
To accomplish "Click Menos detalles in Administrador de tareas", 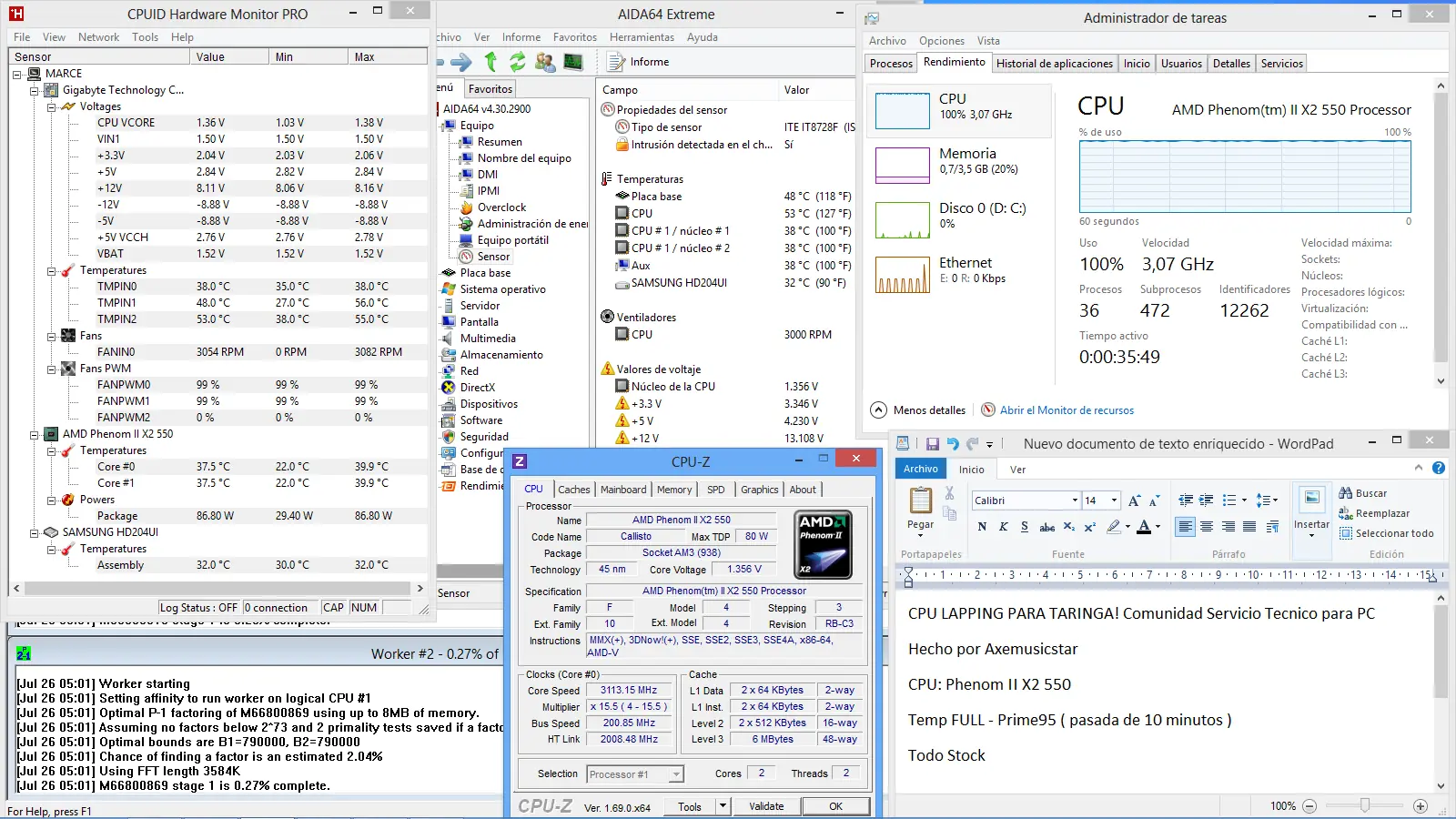I will pos(918,410).
